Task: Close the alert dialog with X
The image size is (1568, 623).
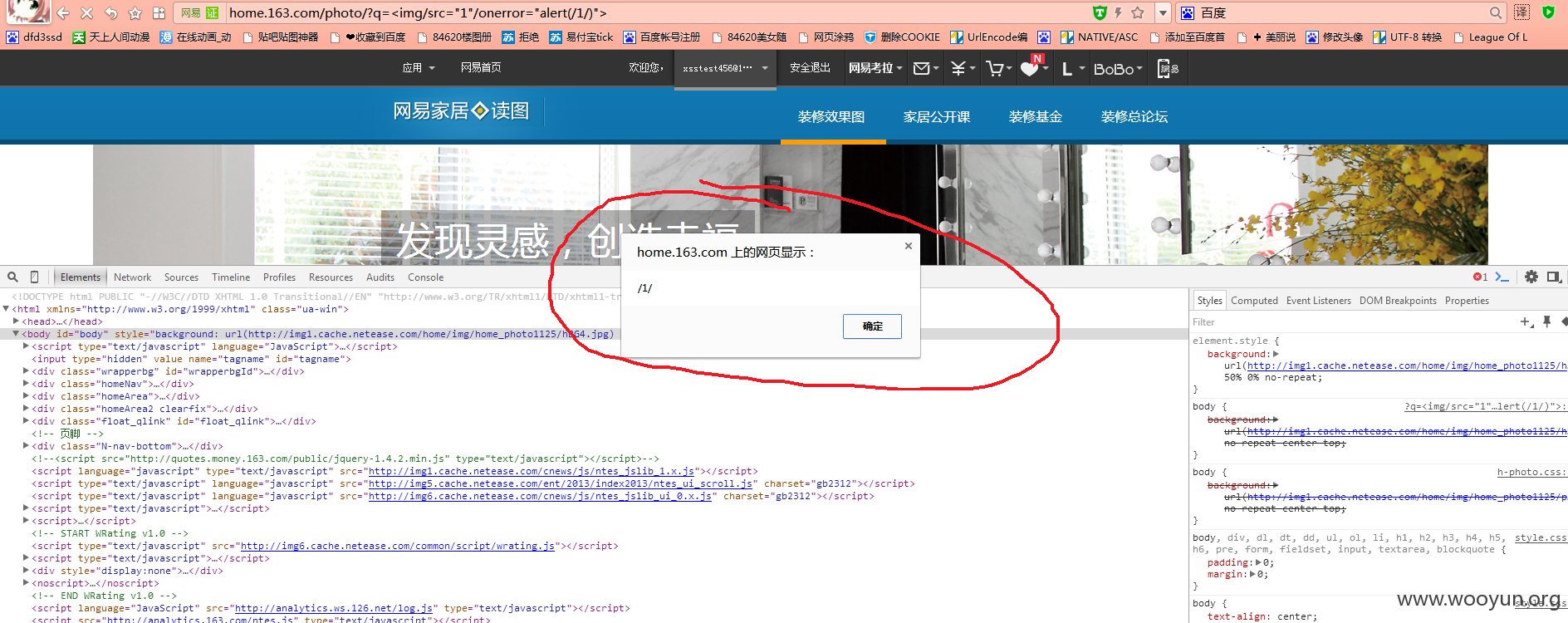Action: (909, 246)
